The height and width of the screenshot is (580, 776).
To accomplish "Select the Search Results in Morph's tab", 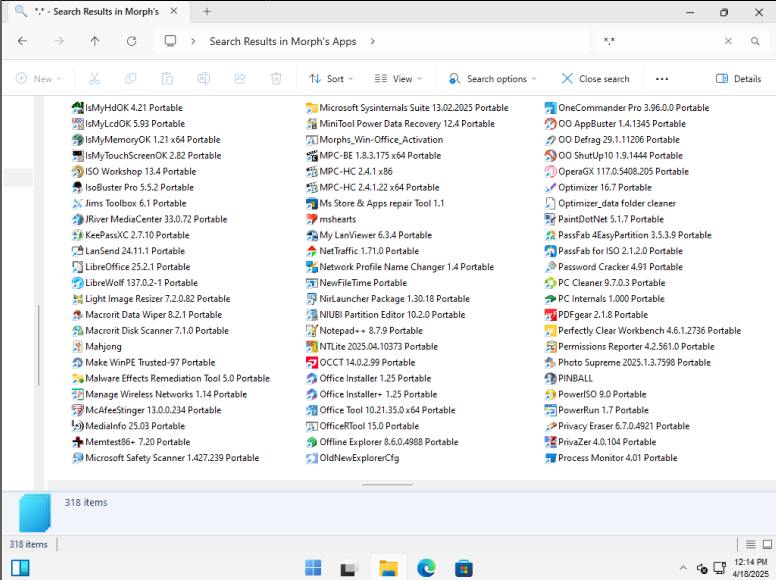I will pyautogui.click(x=97, y=11).
